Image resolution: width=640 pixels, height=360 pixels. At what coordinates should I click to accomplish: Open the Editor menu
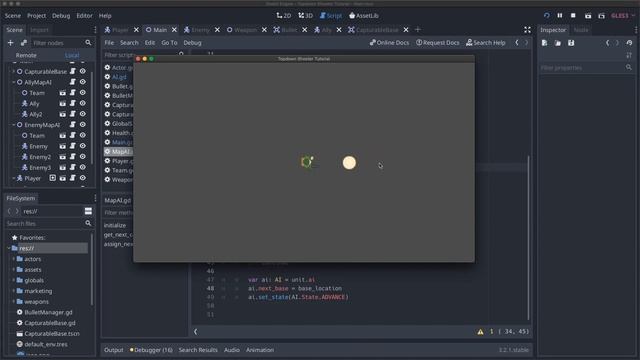coord(84,16)
